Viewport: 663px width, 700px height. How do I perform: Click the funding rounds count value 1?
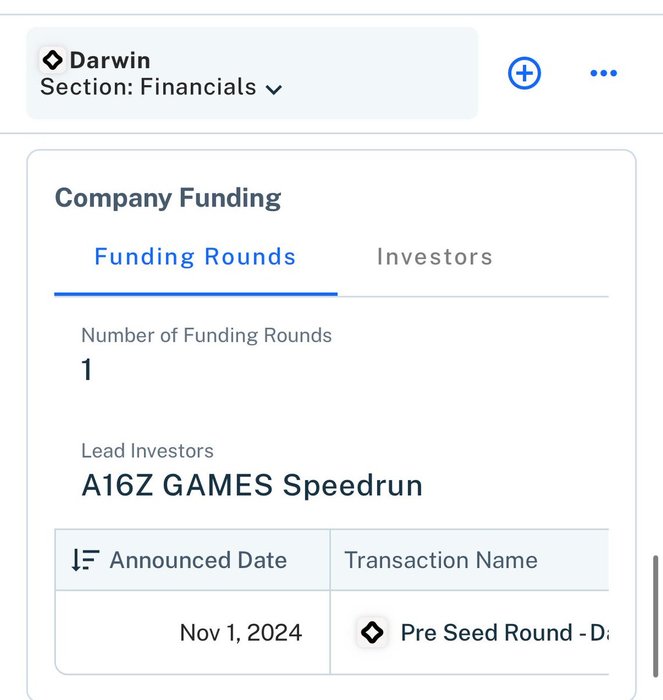pos(87,370)
